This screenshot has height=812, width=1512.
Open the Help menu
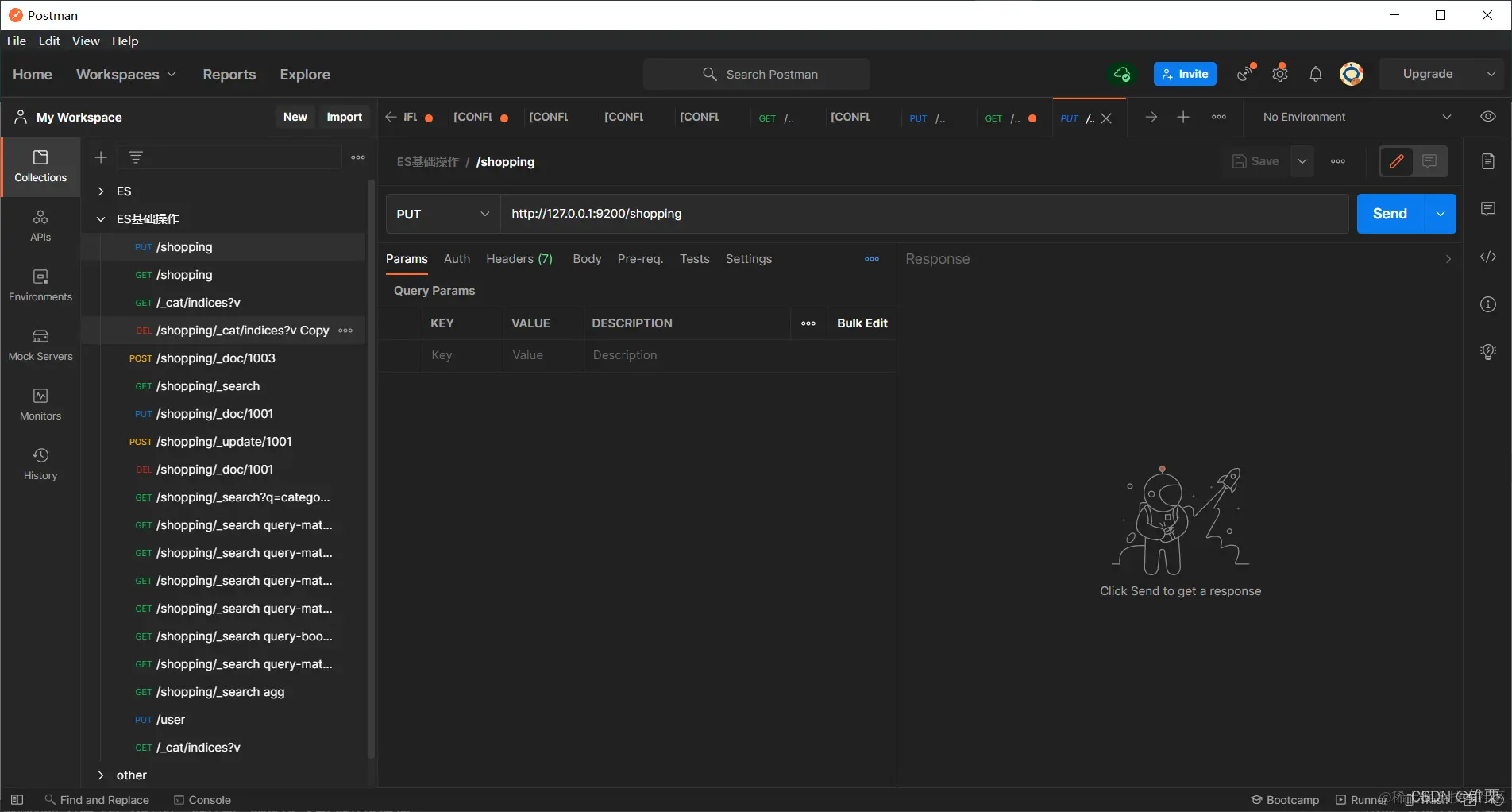point(125,41)
